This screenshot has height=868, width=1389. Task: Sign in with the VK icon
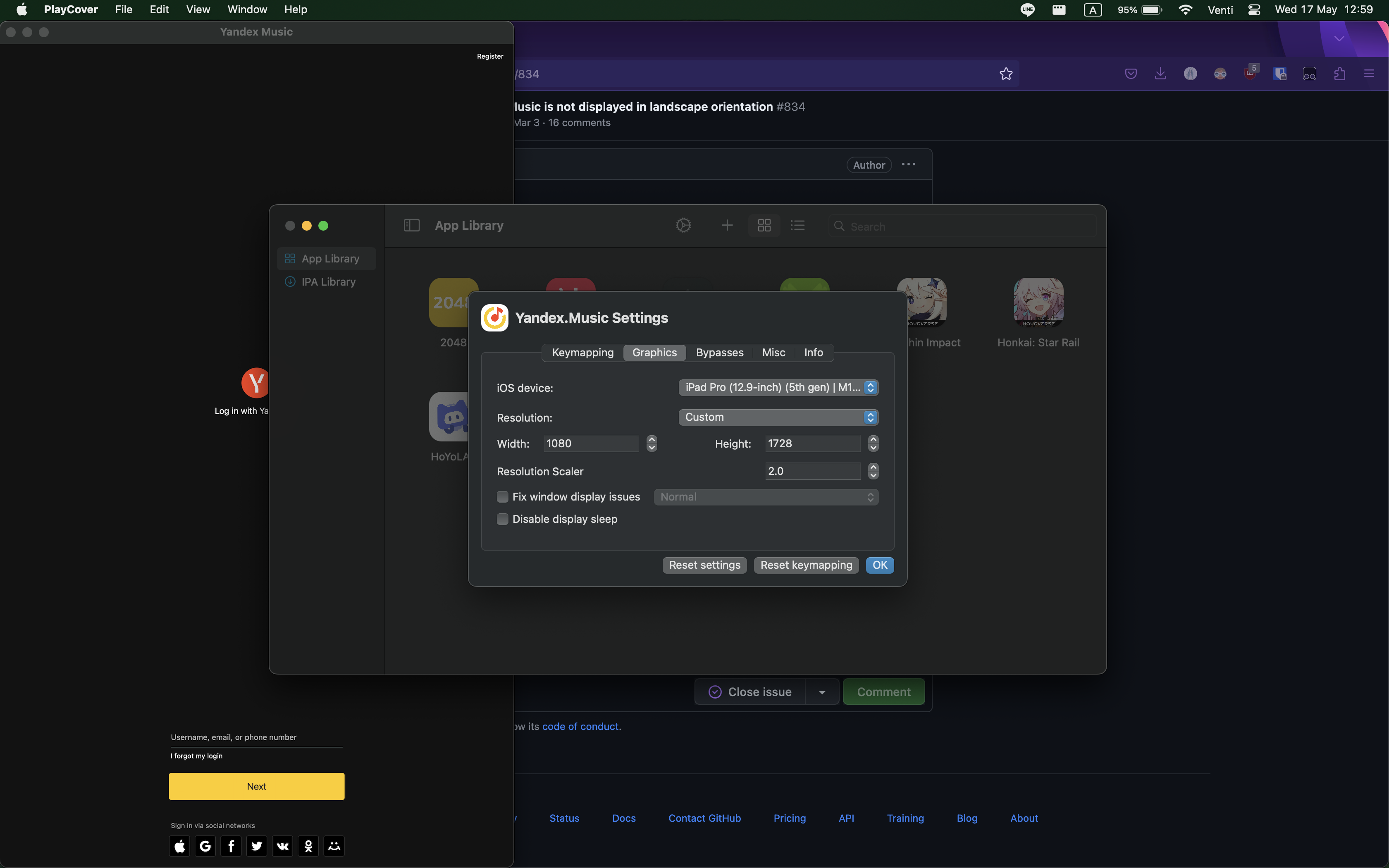point(282,846)
